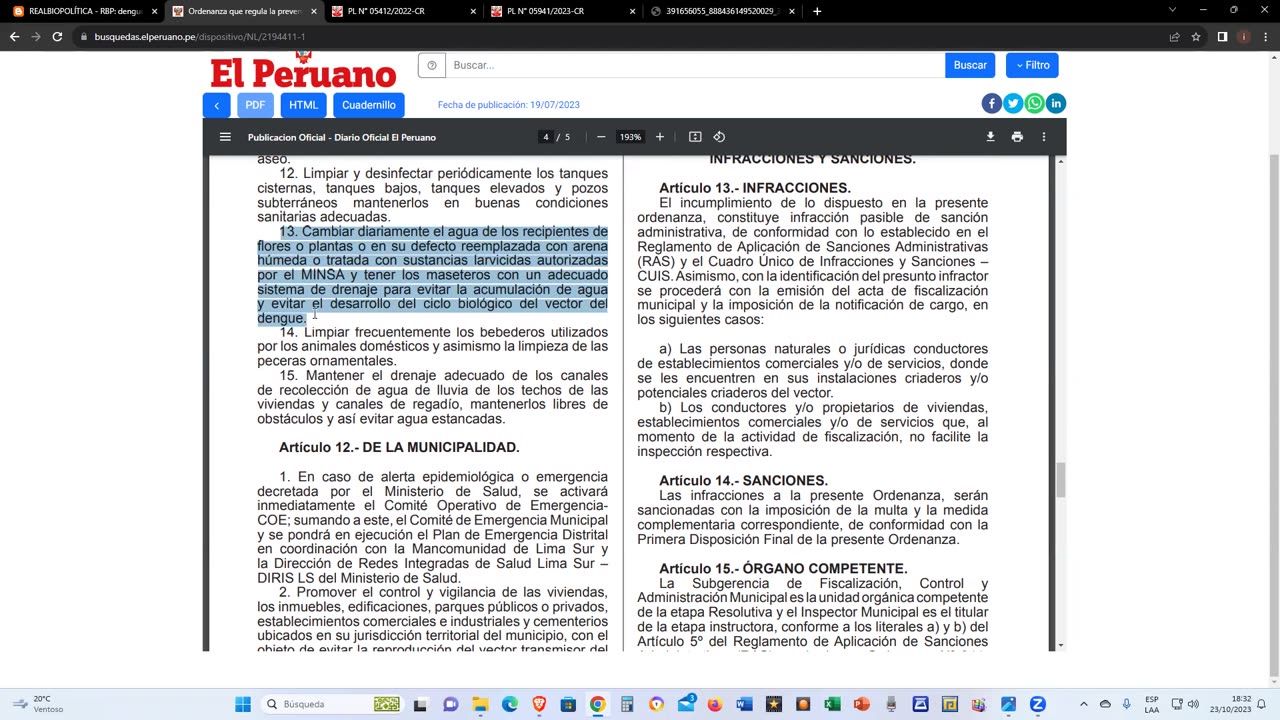Open the browser tab search dropdown

(x=1173, y=11)
